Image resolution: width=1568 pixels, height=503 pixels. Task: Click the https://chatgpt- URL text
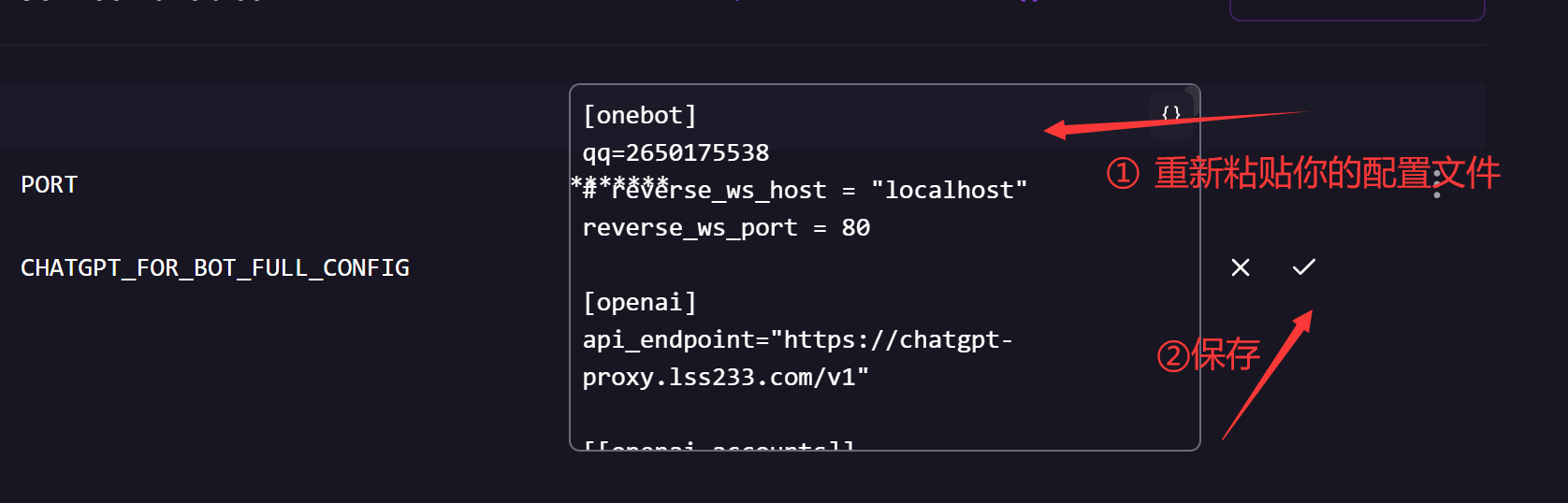[898, 340]
